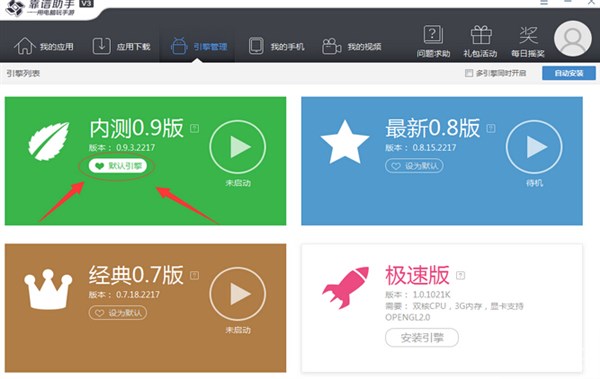Click the version text 0.8.15.2217
This screenshot has height=379, width=600.
click(x=434, y=147)
